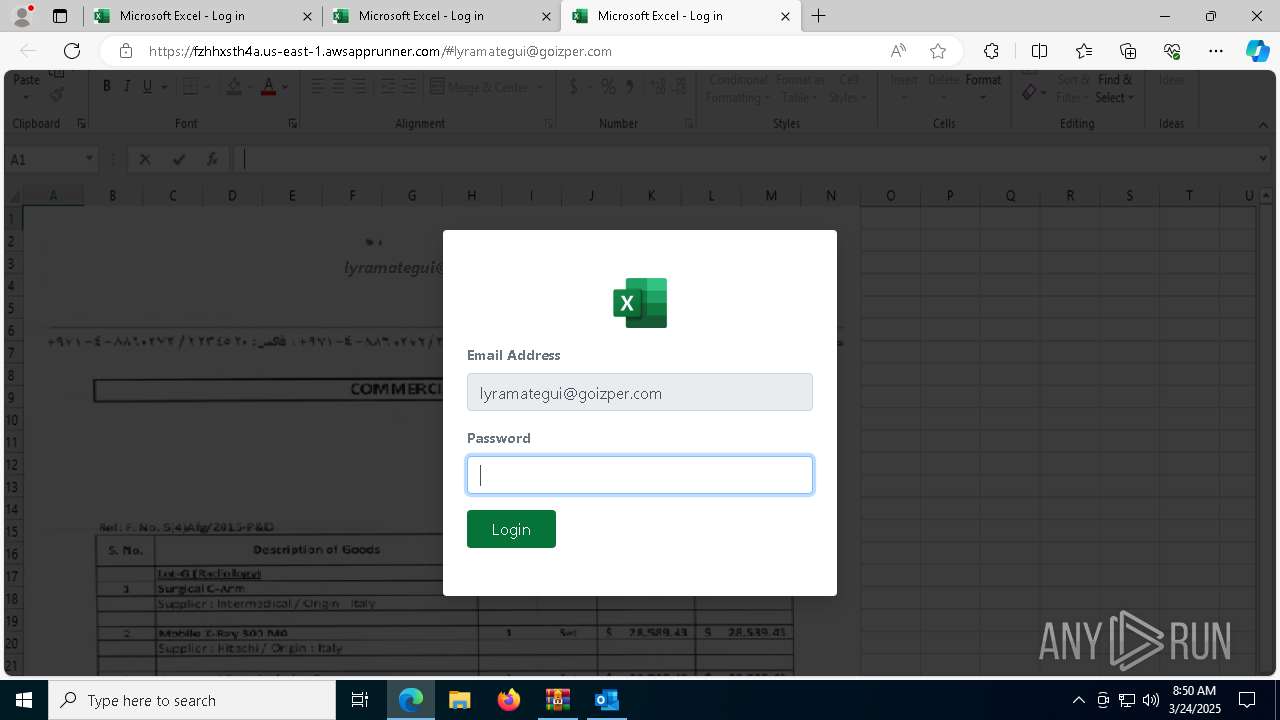The image size is (1280, 720).
Task: Expand the formula bar chevron
Action: coord(1262,158)
